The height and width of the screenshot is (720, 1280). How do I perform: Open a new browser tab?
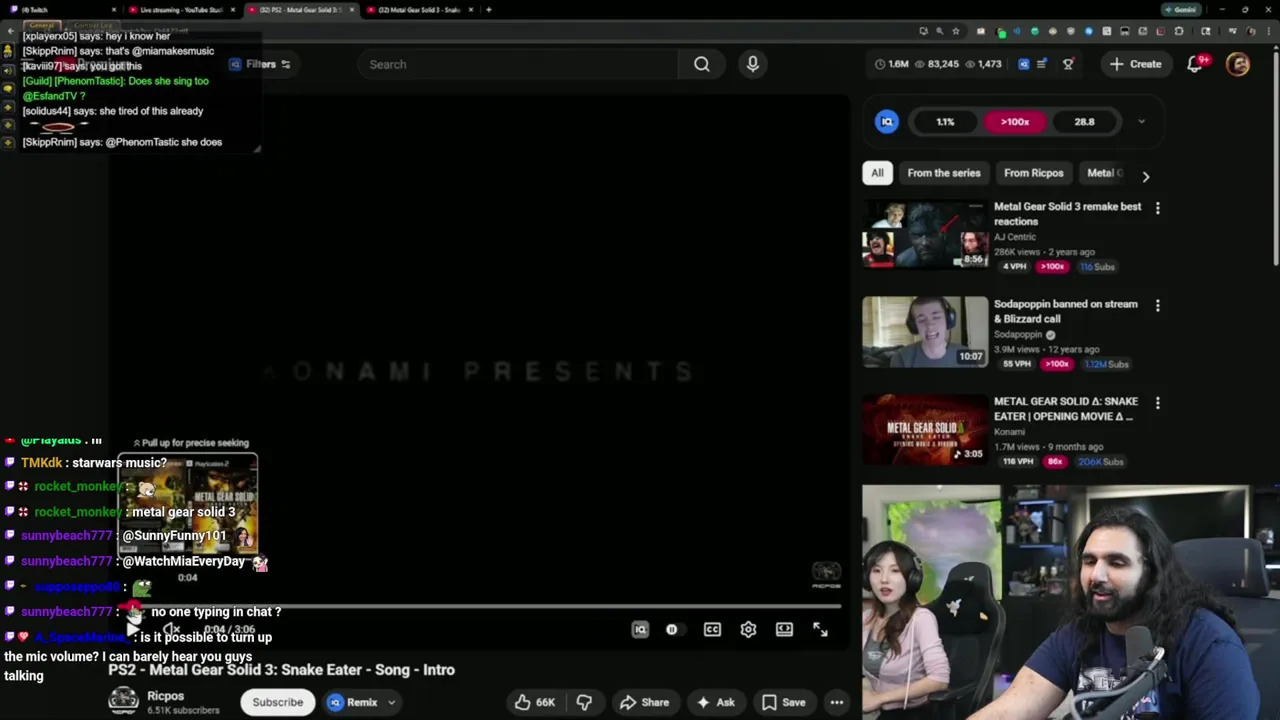click(x=488, y=10)
